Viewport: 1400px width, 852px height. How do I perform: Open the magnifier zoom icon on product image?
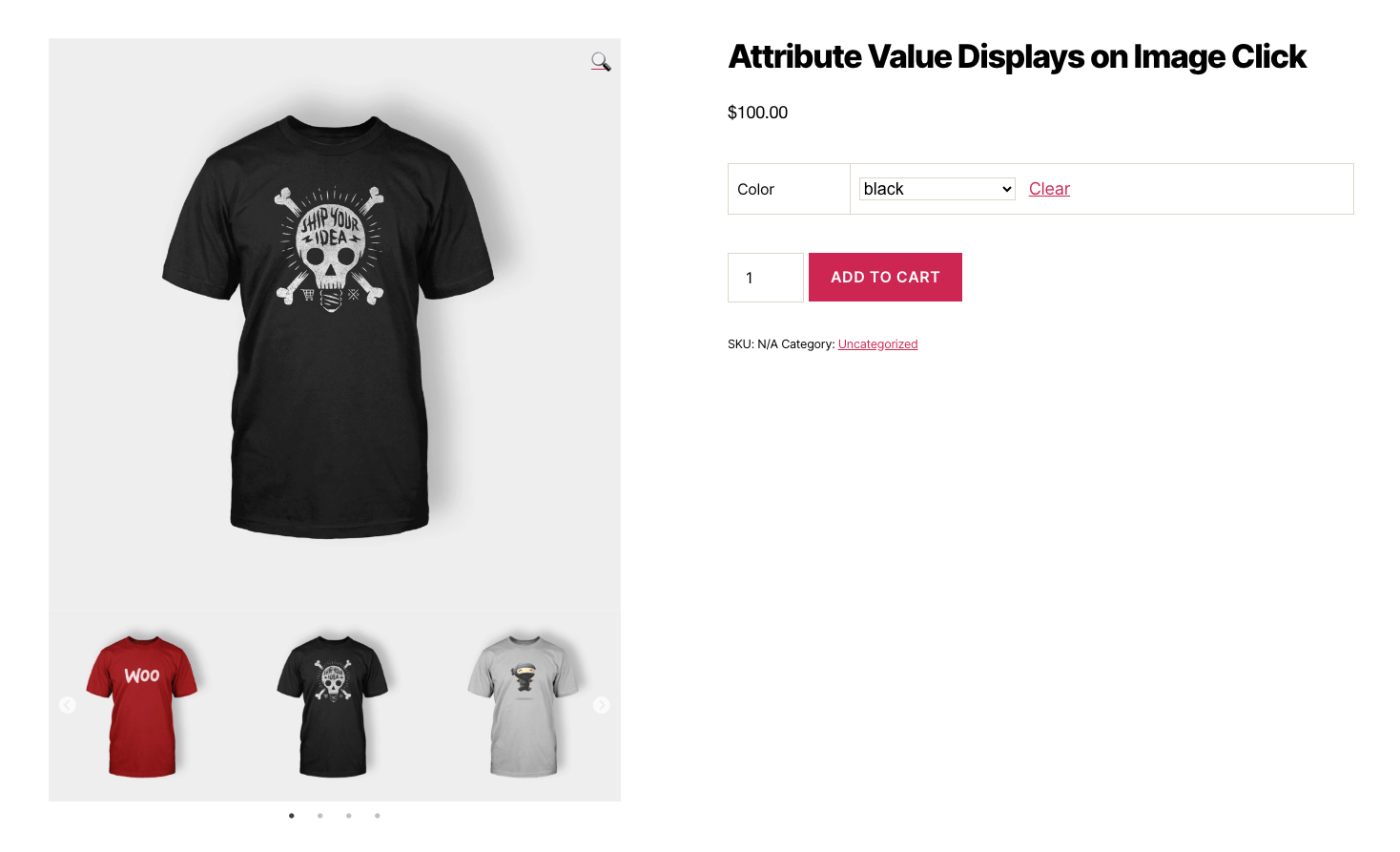(x=601, y=62)
